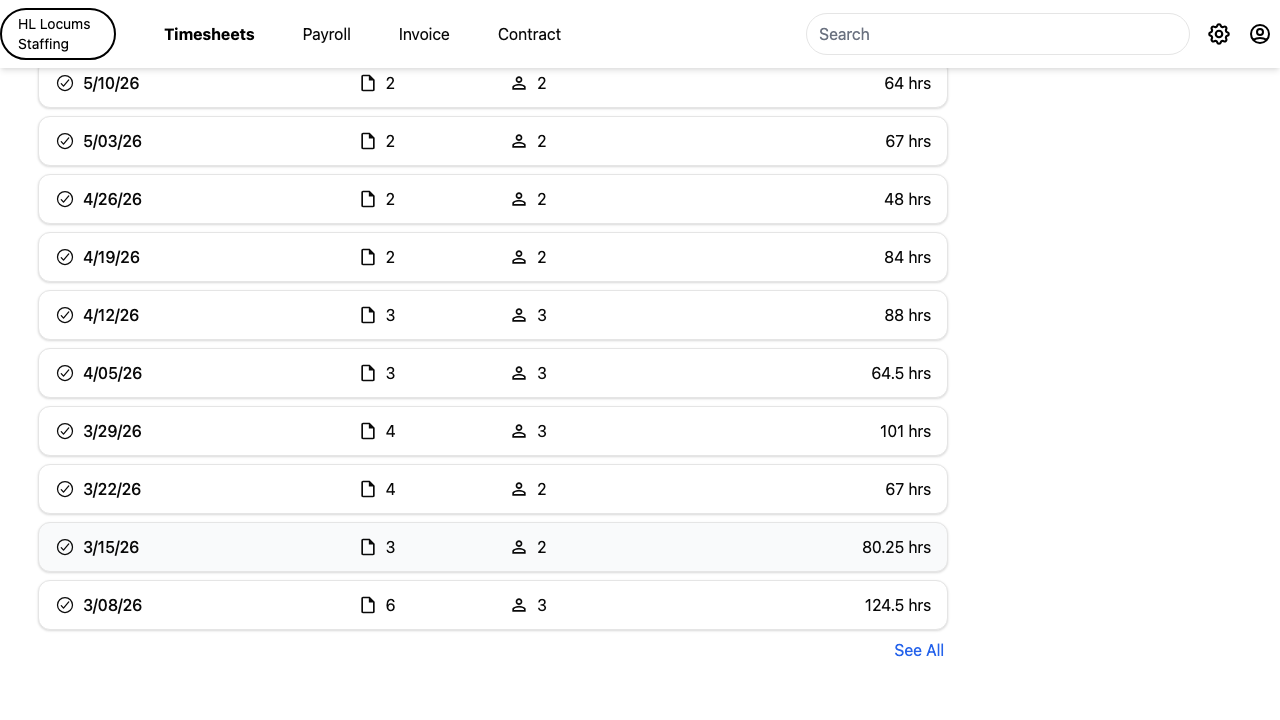Image resolution: width=1280 pixels, height=720 pixels.
Task: Click the 84 hrs total
Action: pyautogui.click(x=908, y=257)
